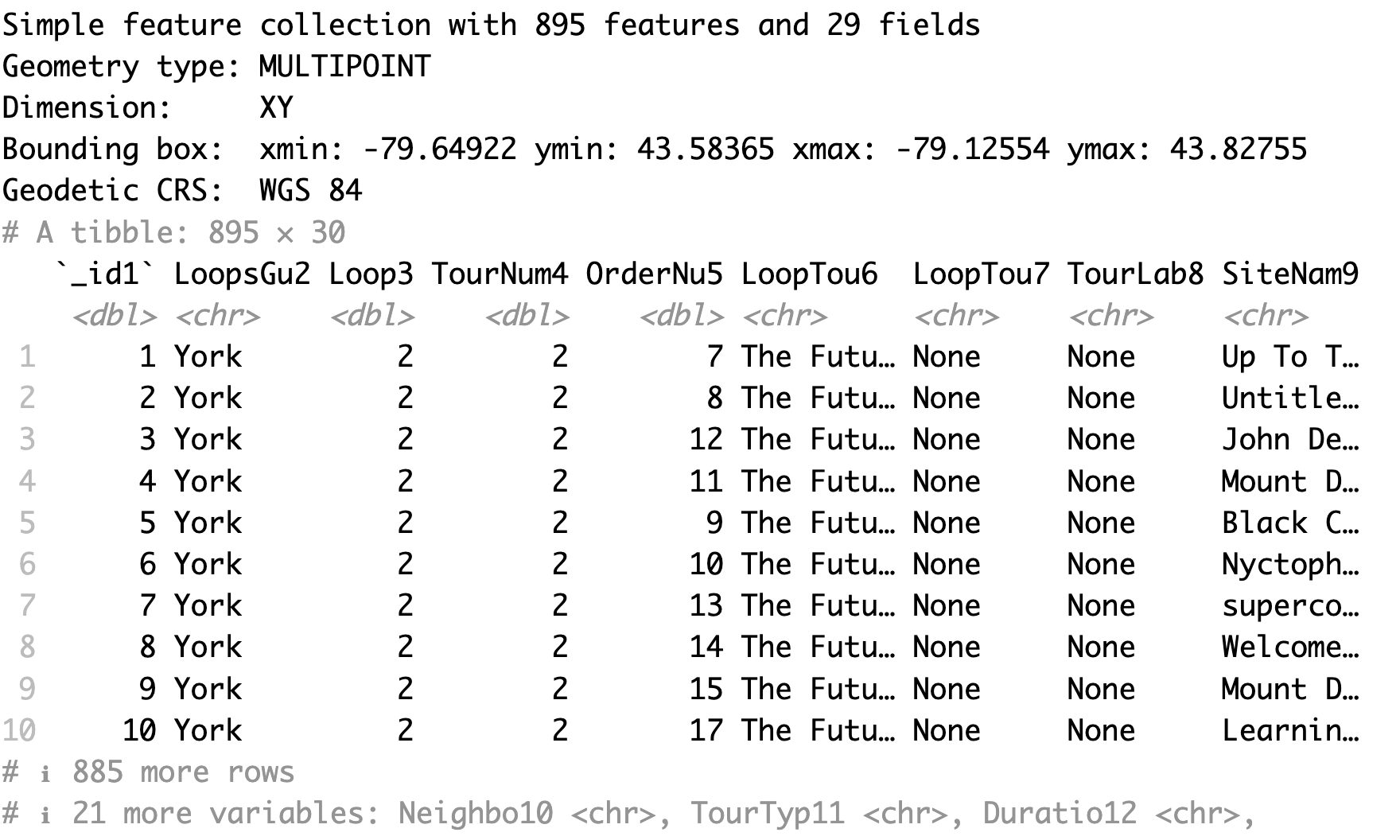Select the ymax value 43.82755

1238,150
